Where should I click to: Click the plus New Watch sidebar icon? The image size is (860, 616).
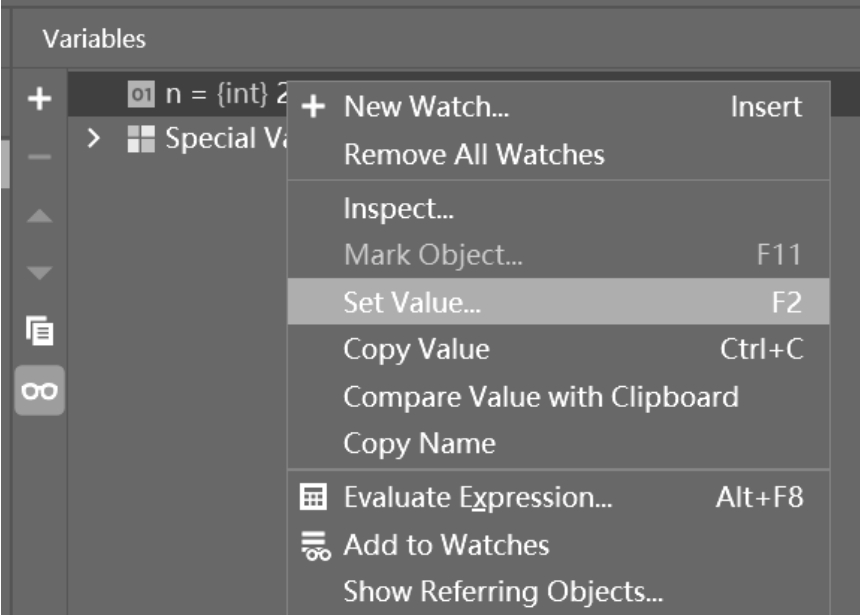tap(40, 98)
